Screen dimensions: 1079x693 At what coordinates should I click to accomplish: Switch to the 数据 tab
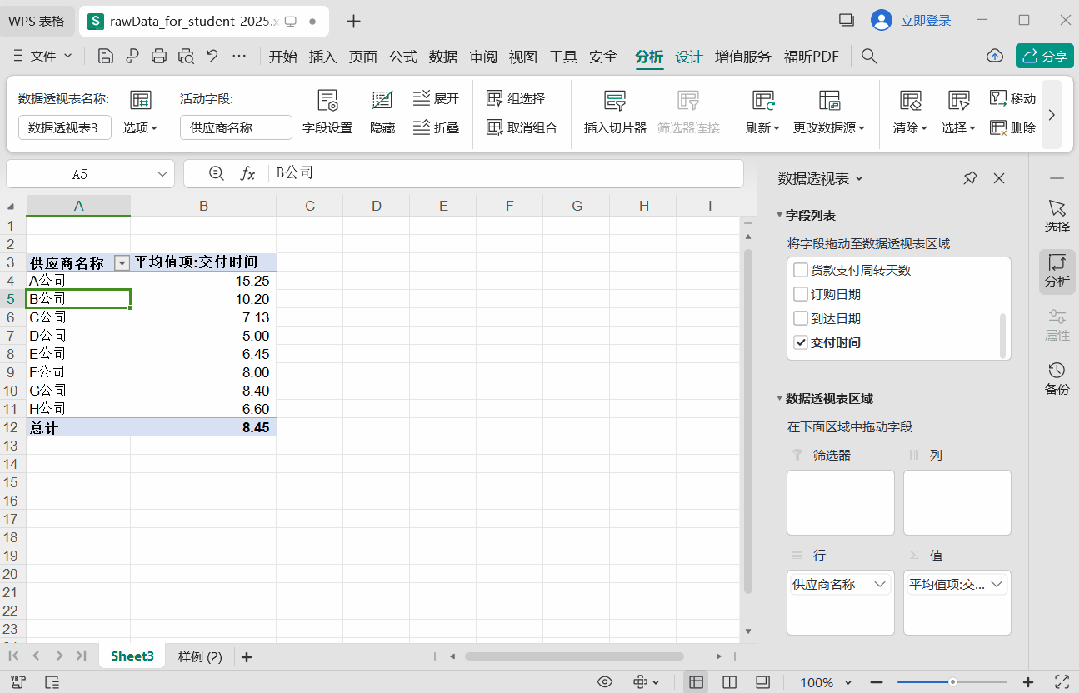[443, 56]
